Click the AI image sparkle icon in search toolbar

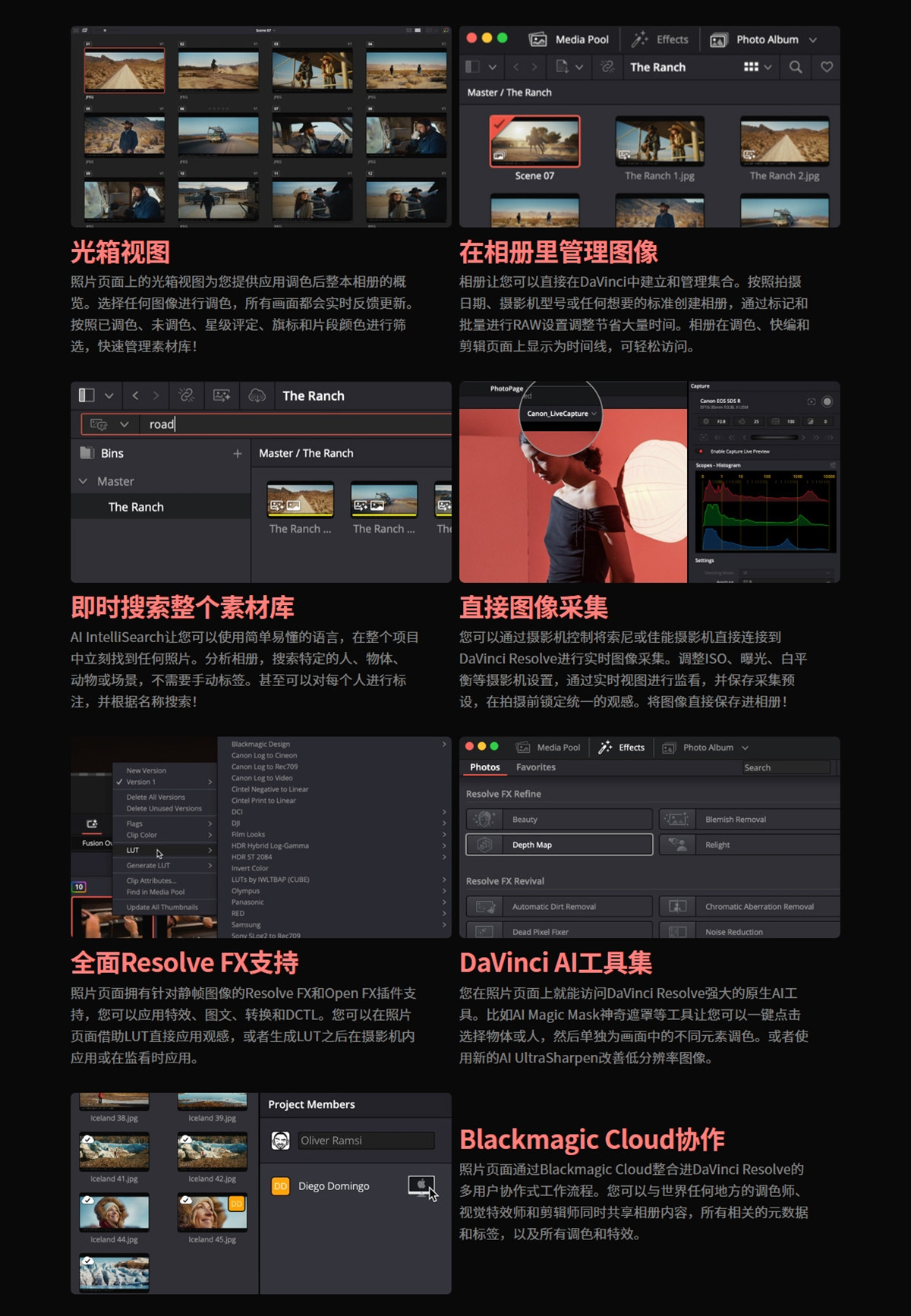222,395
